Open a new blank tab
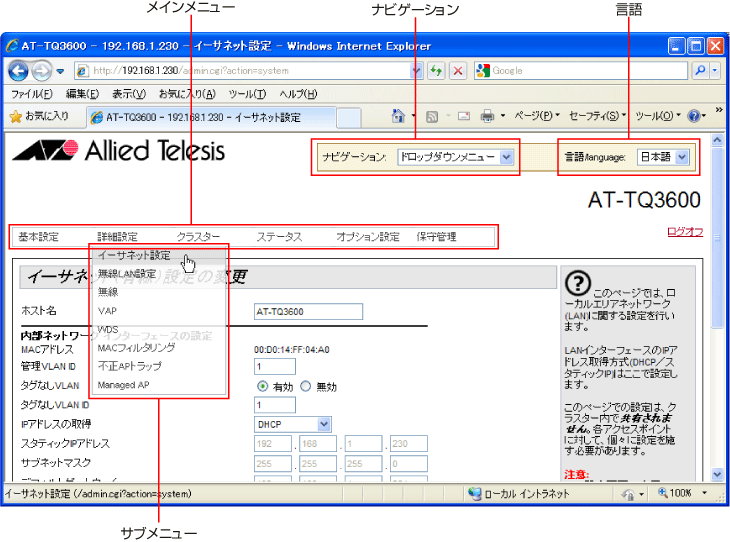The image size is (730, 542). pos(349,117)
